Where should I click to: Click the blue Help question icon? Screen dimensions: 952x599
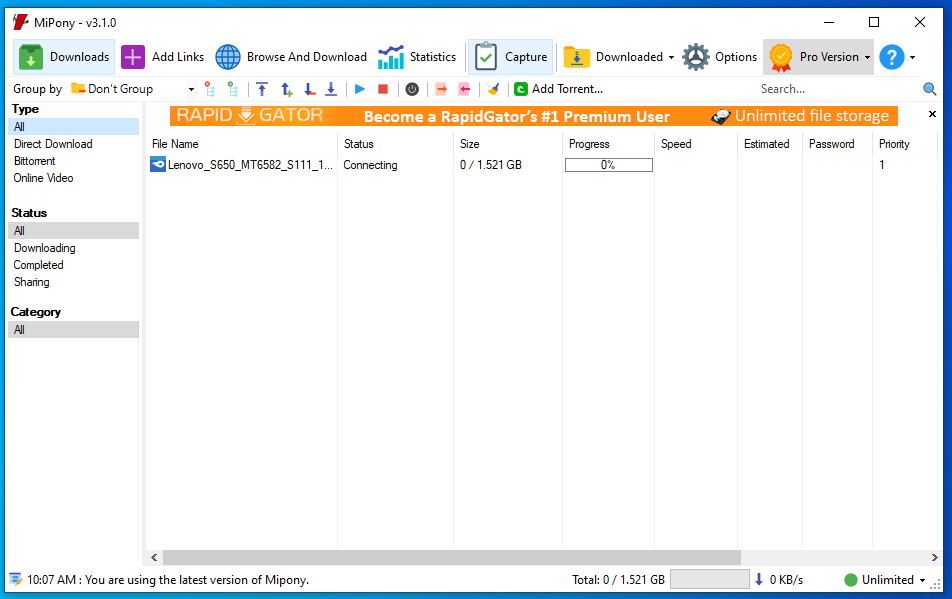[892, 57]
